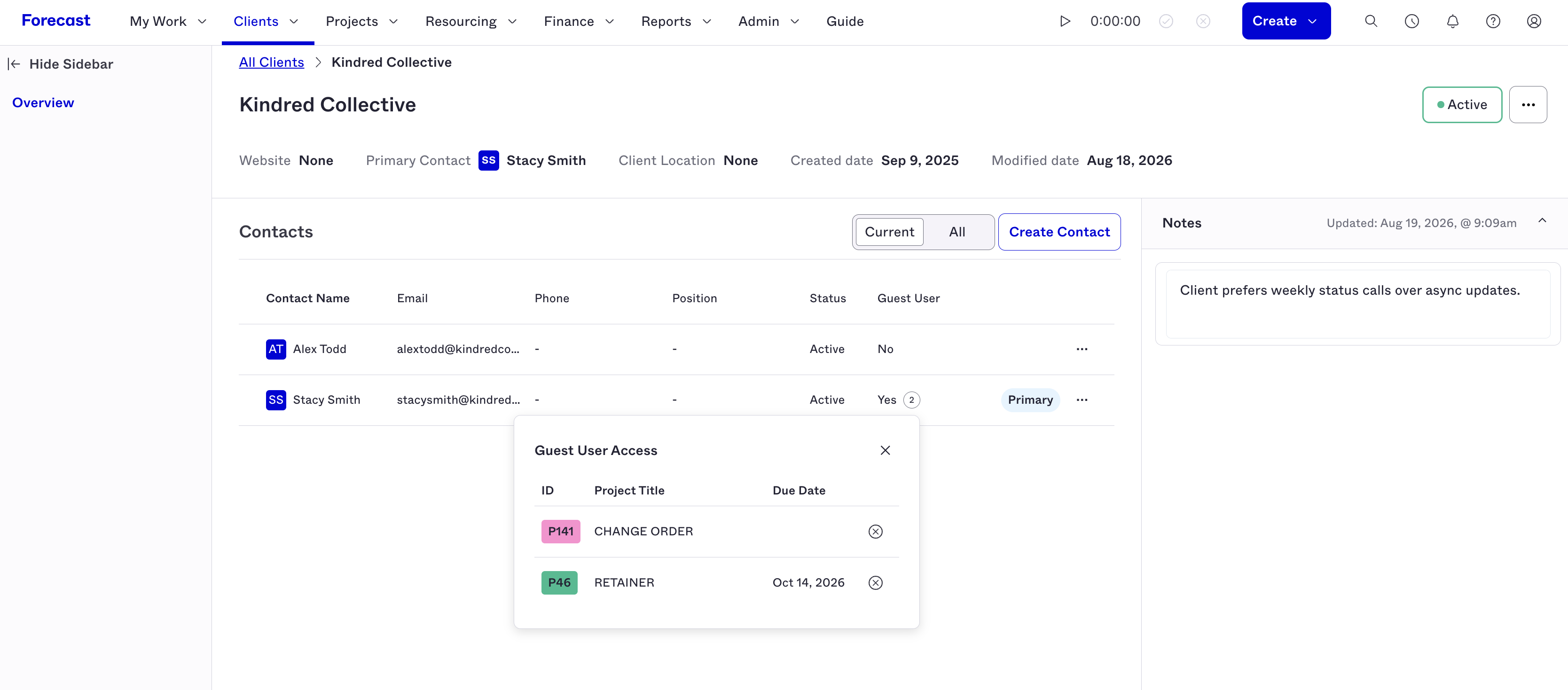Expand the Resourcing menu
This screenshot has width=1568, height=690.
[x=471, y=21]
